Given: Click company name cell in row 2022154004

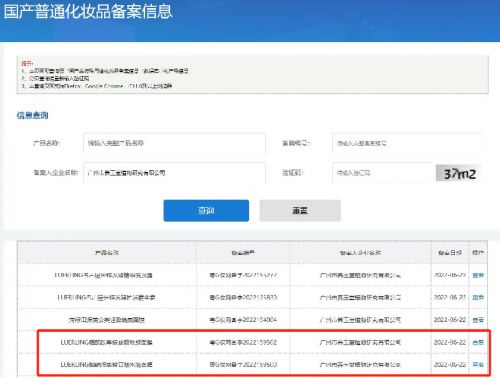Looking at the screenshot, I should coord(360,320).
